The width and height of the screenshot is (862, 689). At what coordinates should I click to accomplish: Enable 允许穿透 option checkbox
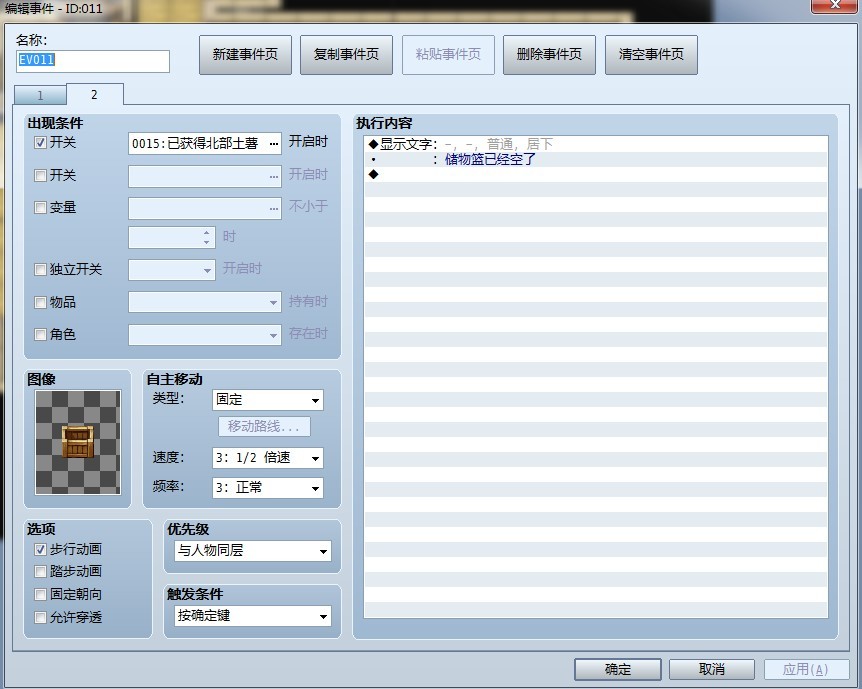[x=40, y=618]
